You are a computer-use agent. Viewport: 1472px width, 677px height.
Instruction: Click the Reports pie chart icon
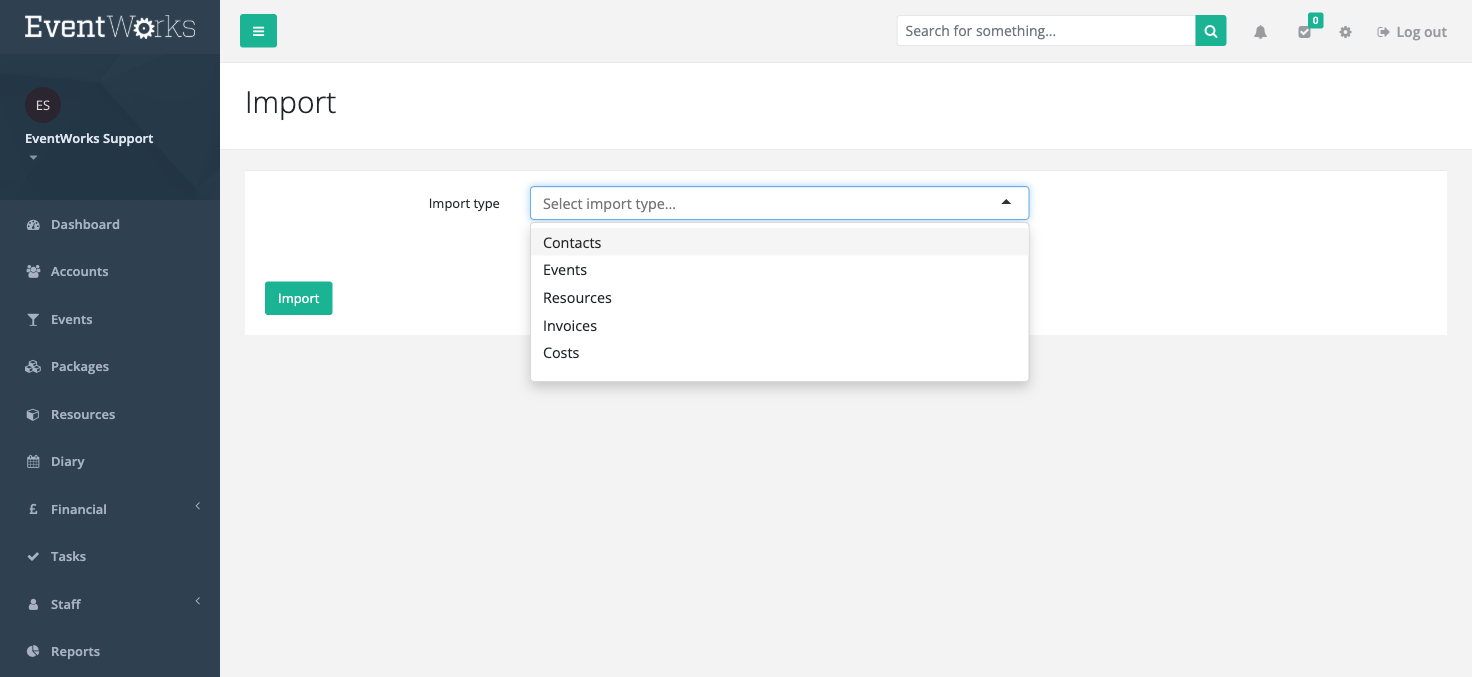coord(33,652)
